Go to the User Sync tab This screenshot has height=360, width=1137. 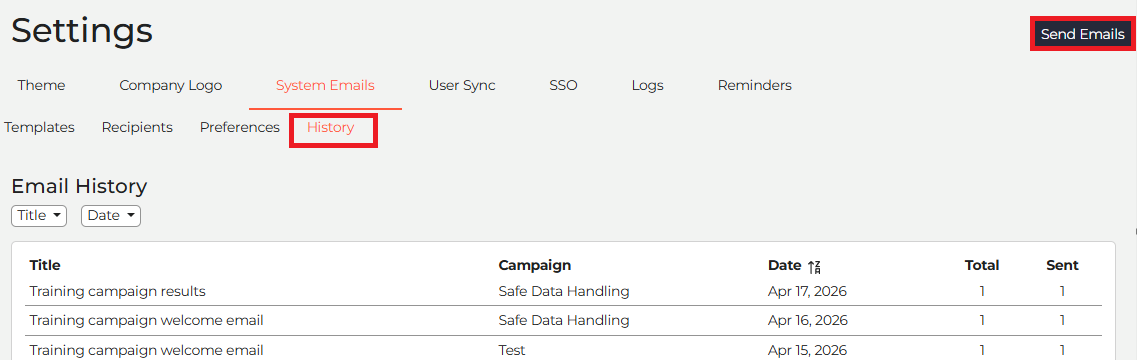pos(462,86)
